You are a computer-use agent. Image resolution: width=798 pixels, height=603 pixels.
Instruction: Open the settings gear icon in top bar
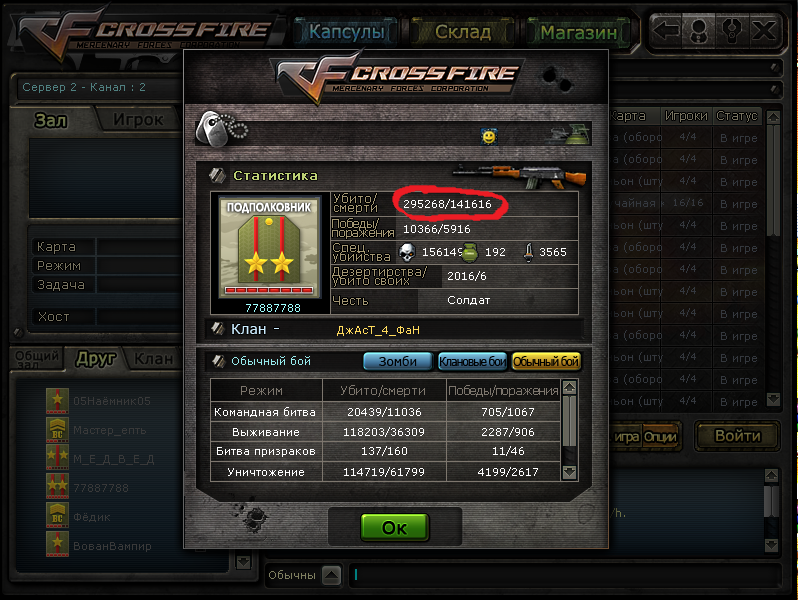[731, 31]
